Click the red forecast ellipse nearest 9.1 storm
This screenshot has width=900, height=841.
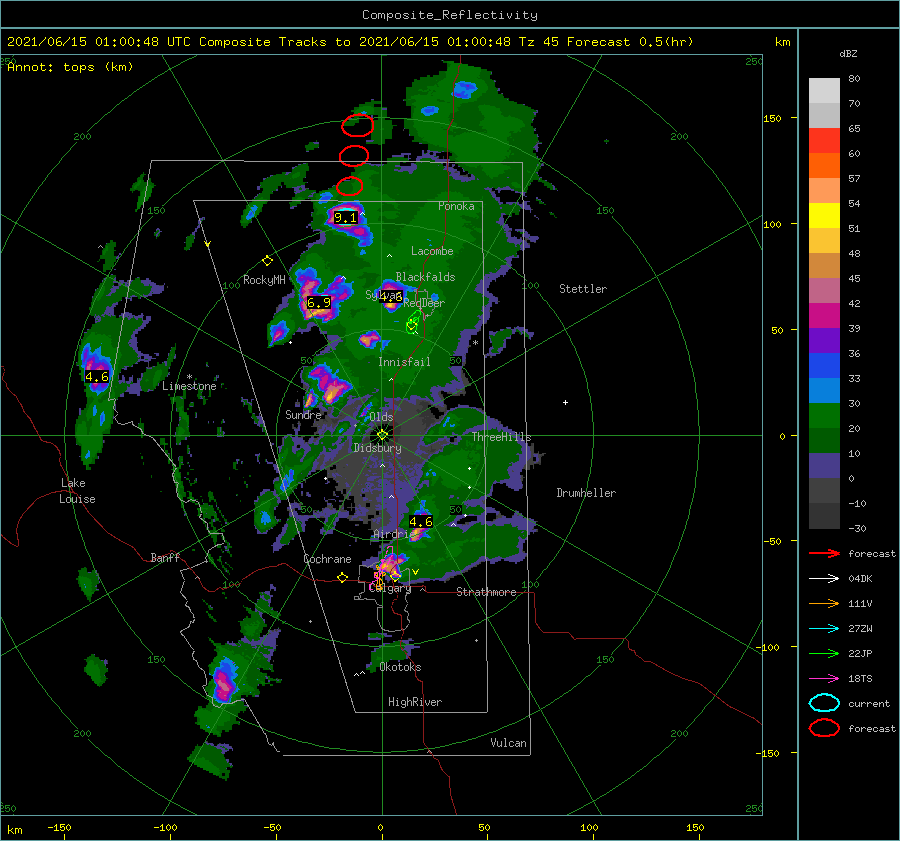coord(350,186)
